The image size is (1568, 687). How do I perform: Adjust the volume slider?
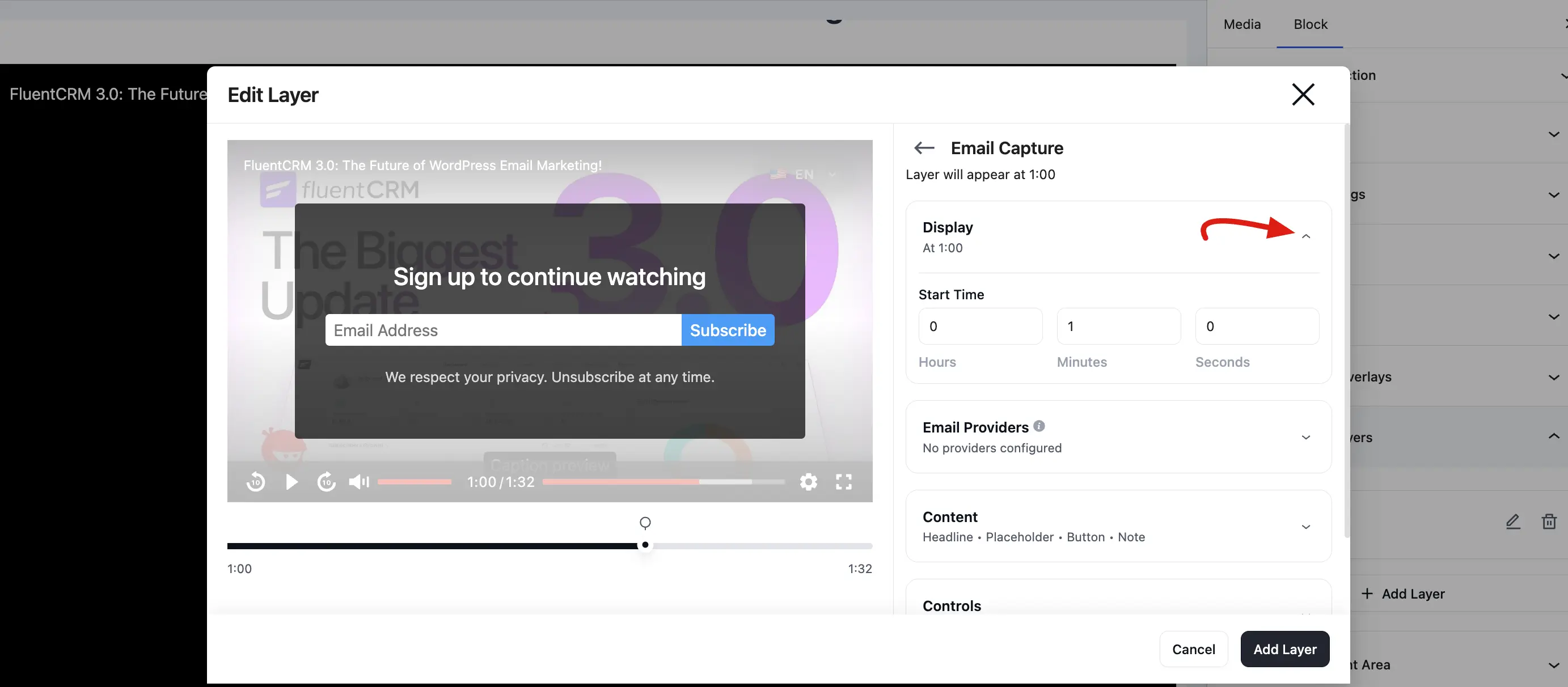point(415,482)
